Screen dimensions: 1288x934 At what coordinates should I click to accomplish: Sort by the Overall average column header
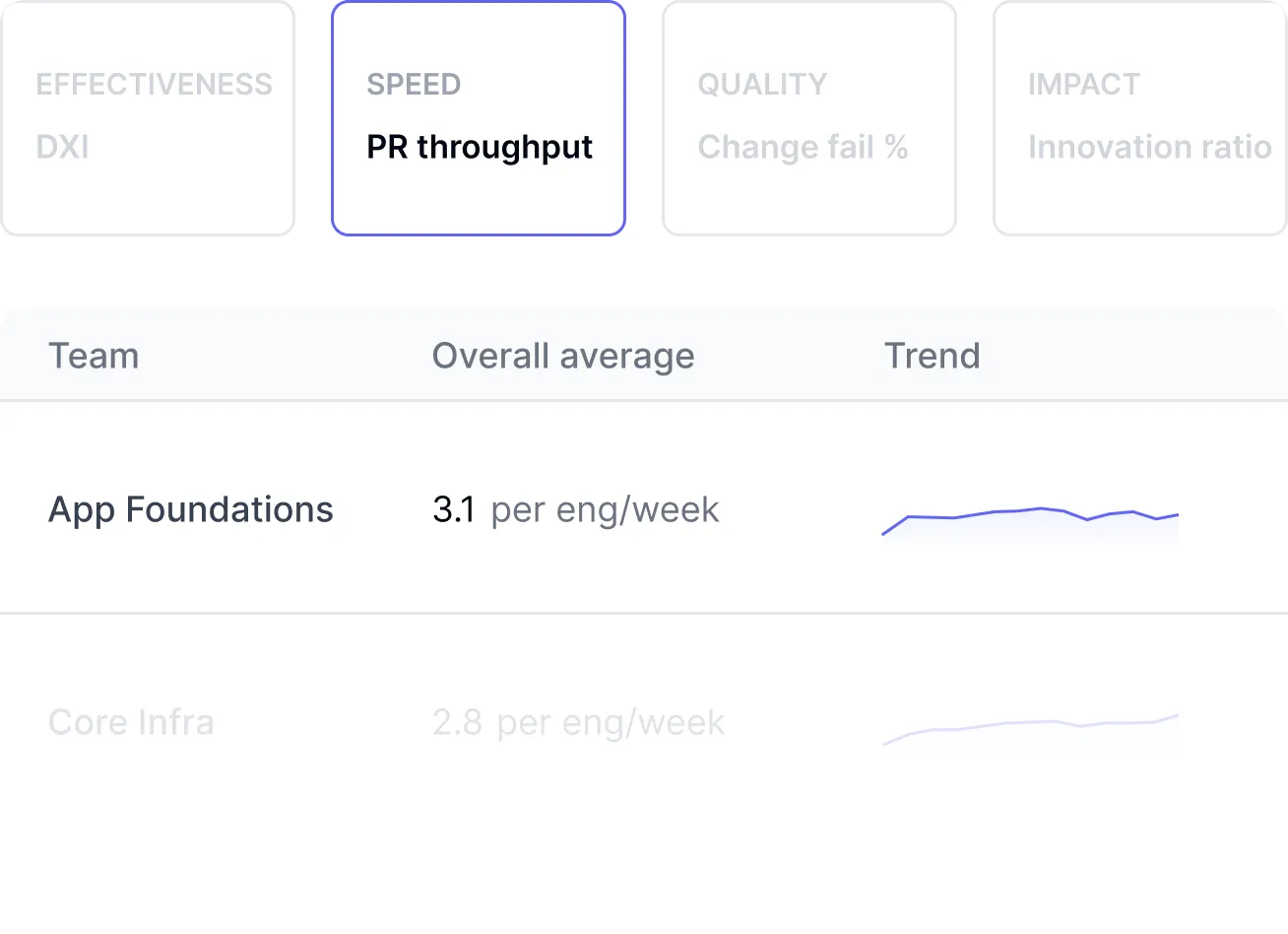tap(562, 356)
